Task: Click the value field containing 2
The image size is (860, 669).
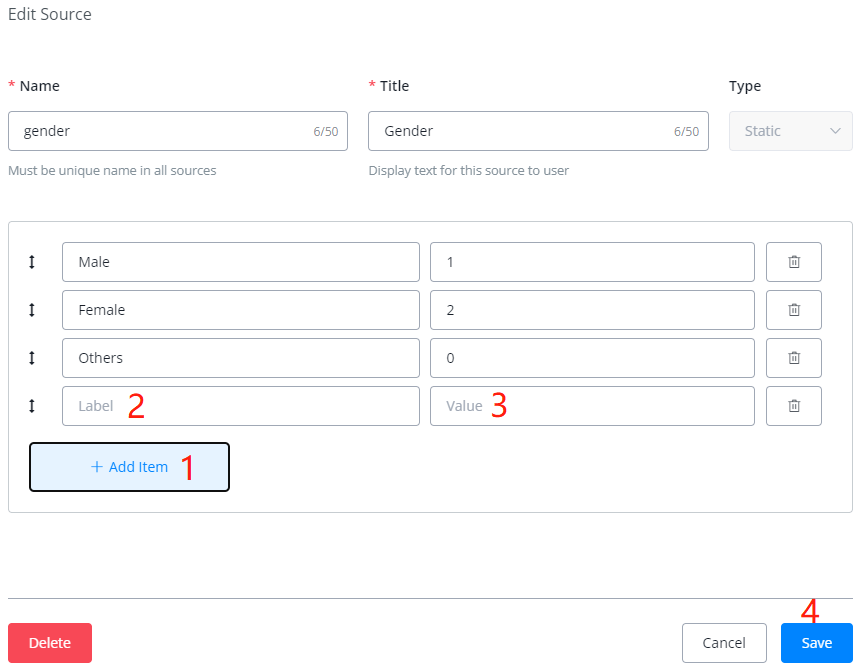Action: [x=592, y=310]
